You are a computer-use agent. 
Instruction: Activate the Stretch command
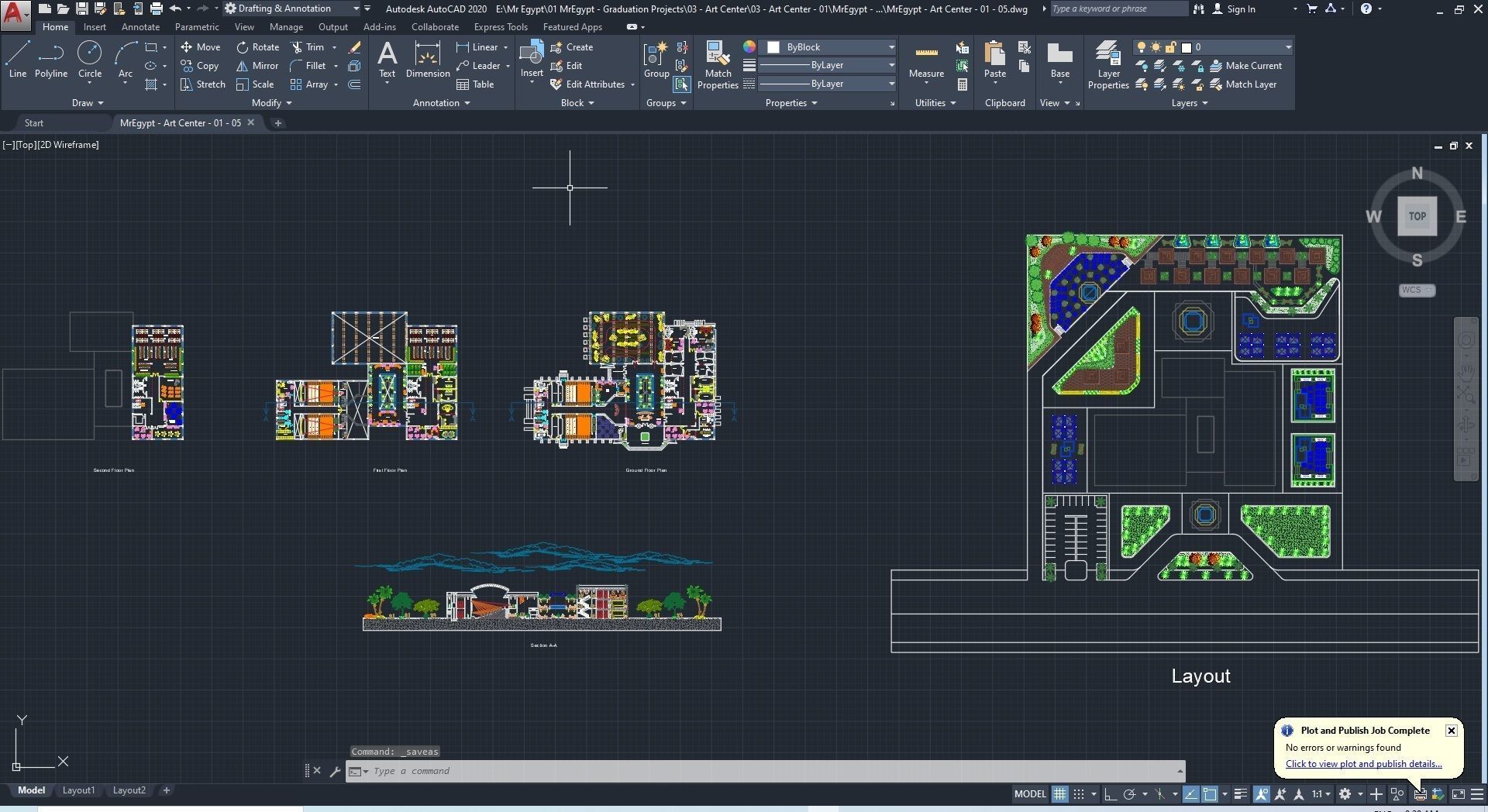coord(202,84)
